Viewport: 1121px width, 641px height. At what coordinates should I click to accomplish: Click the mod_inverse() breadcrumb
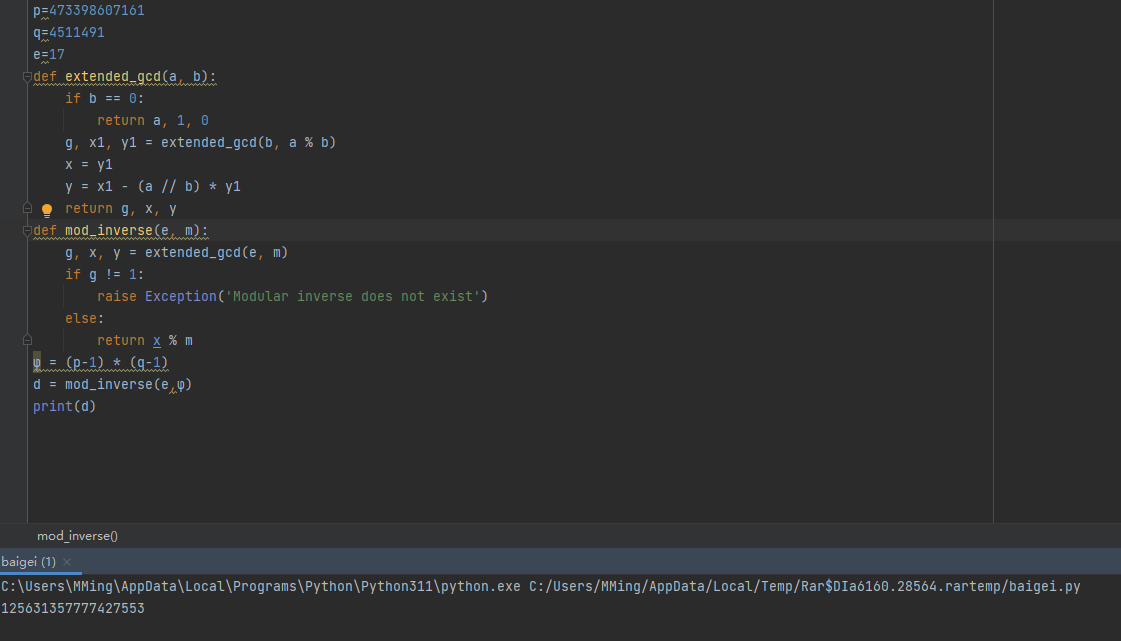[x=77, y=536]
